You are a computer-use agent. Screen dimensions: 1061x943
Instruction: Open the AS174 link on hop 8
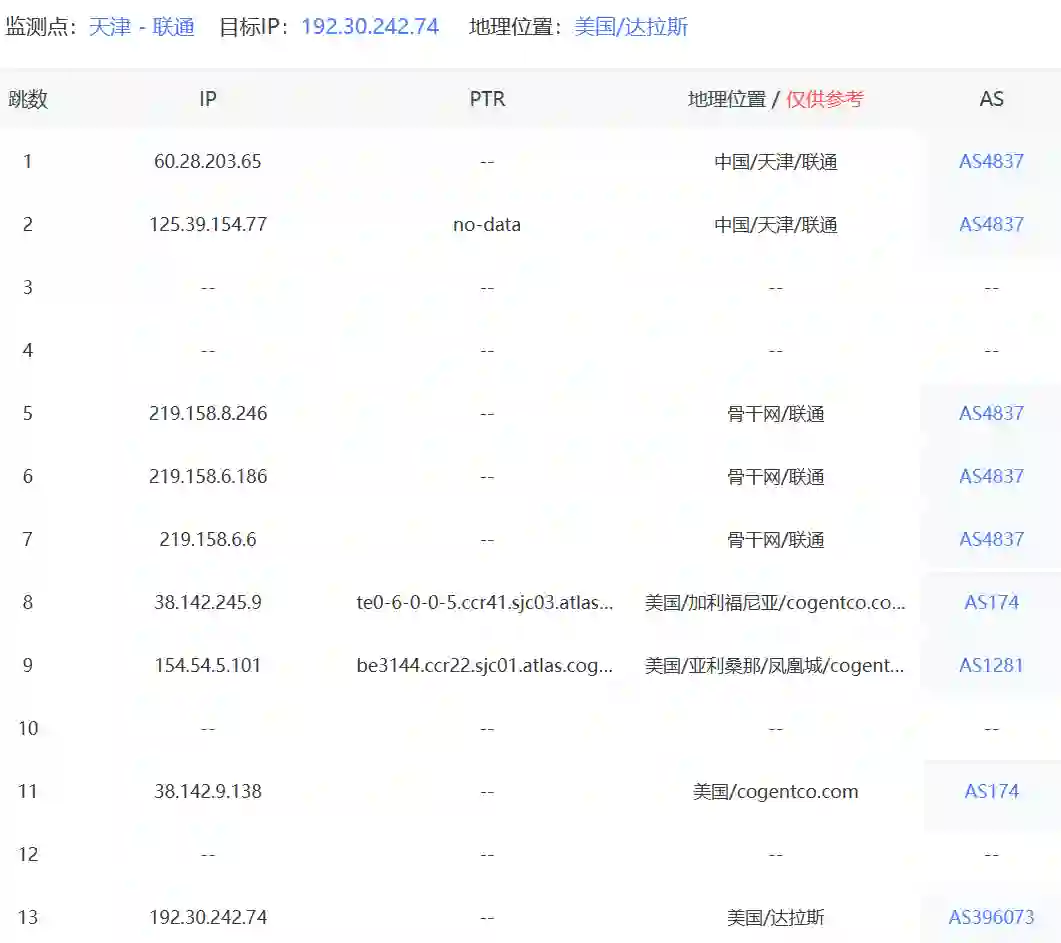coord(991,602)
